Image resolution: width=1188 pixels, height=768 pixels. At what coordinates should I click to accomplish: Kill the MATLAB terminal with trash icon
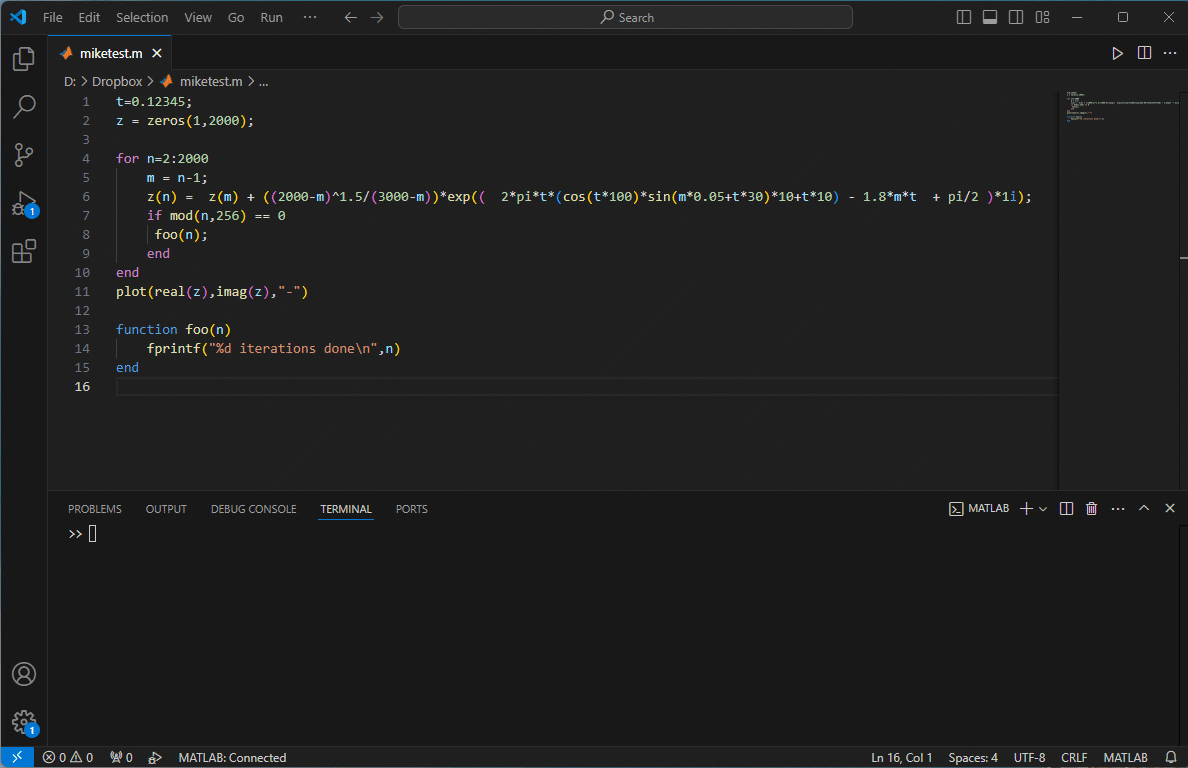(1092, 509)
